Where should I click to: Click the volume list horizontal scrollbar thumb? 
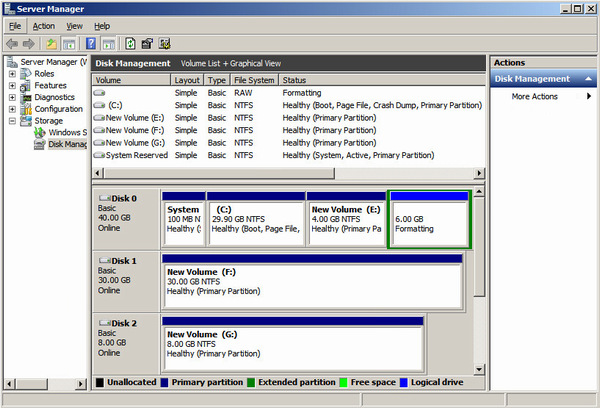[x=219, y=173]
